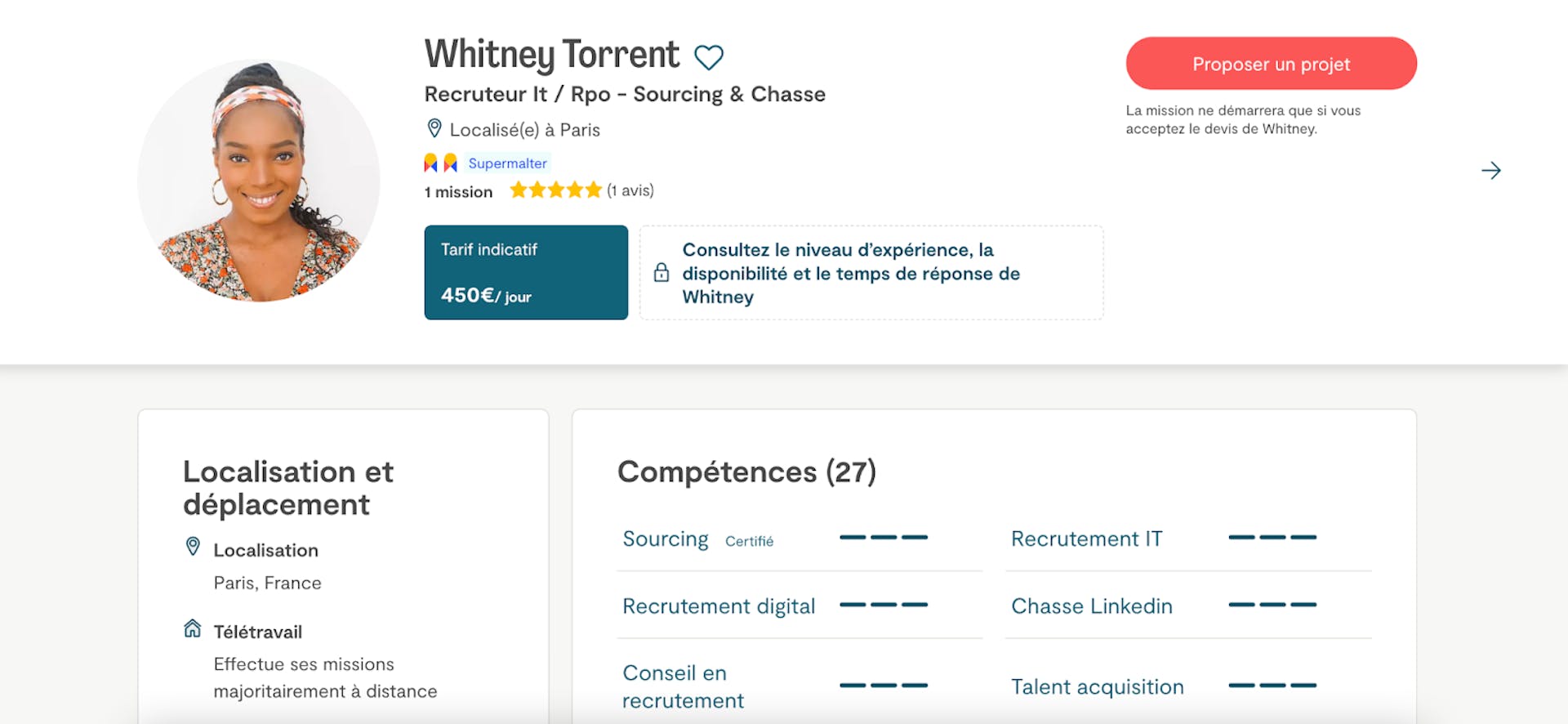Click the house icon beside Télétravail
This screenshot has width=1568, height=724.
[193, 628]
